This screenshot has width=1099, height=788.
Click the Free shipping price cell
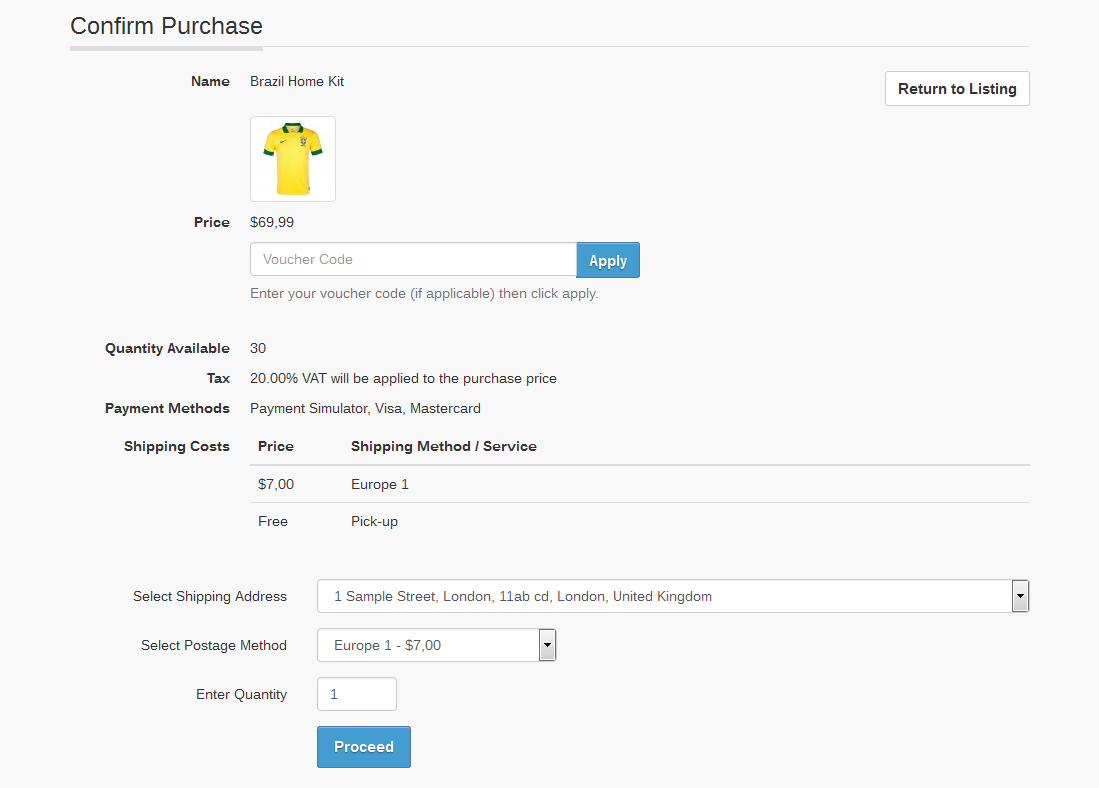coord(273,521)
